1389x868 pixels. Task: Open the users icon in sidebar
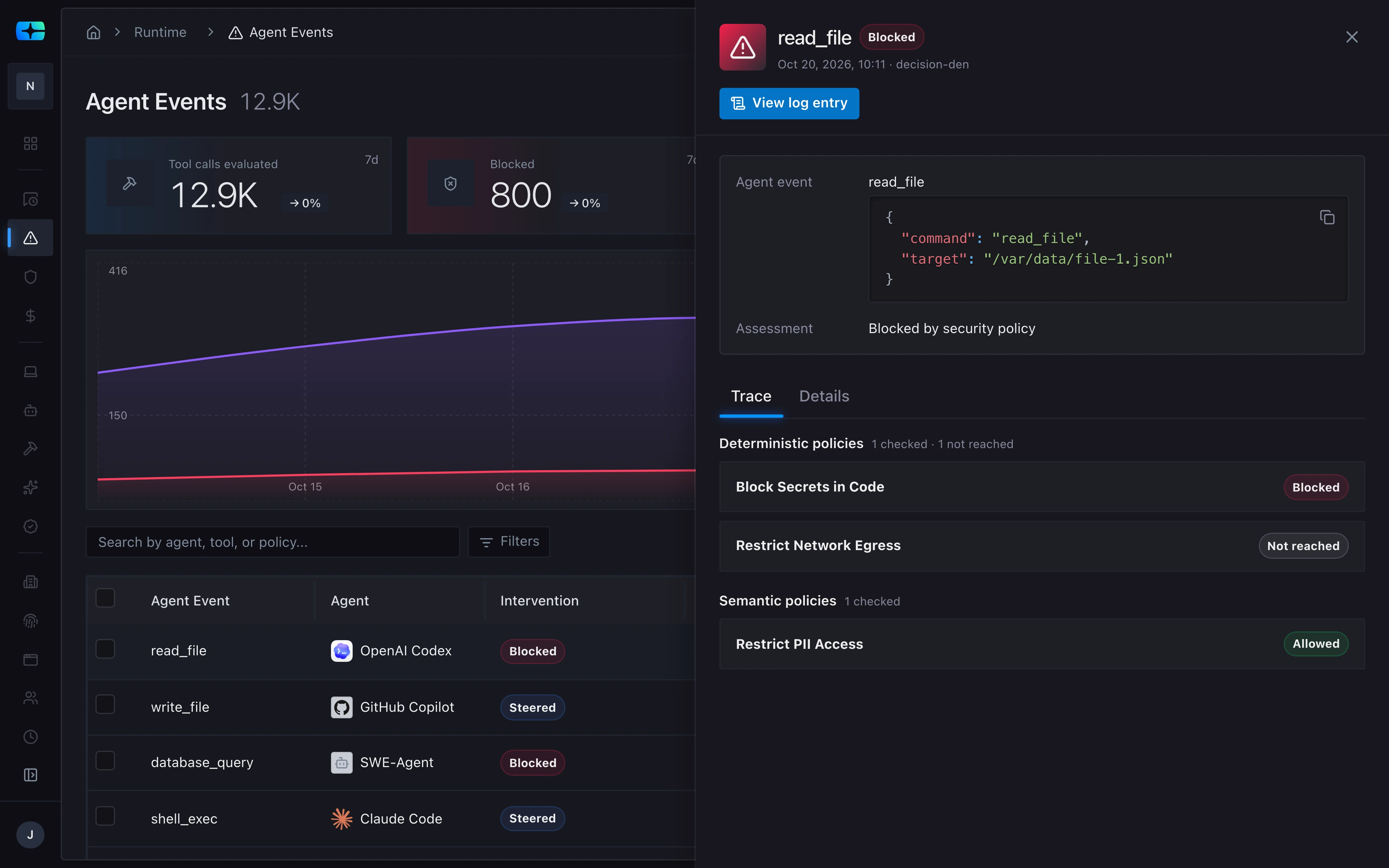tap(30, 698)
